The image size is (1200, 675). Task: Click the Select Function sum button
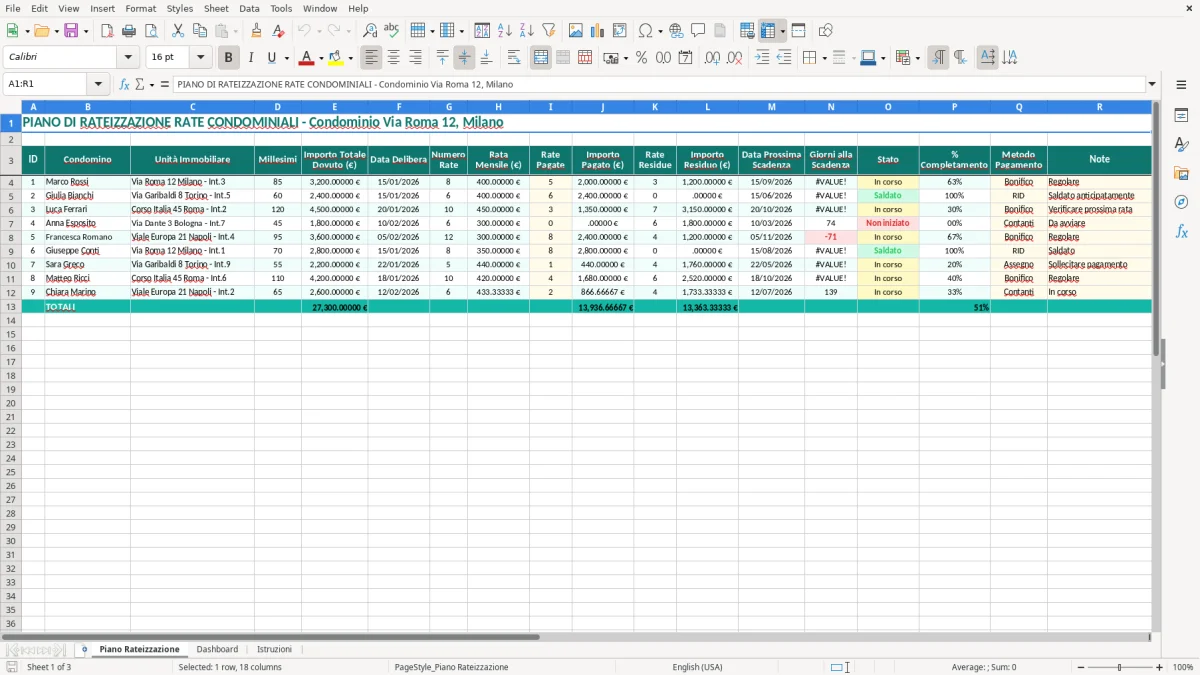point(140,84)
